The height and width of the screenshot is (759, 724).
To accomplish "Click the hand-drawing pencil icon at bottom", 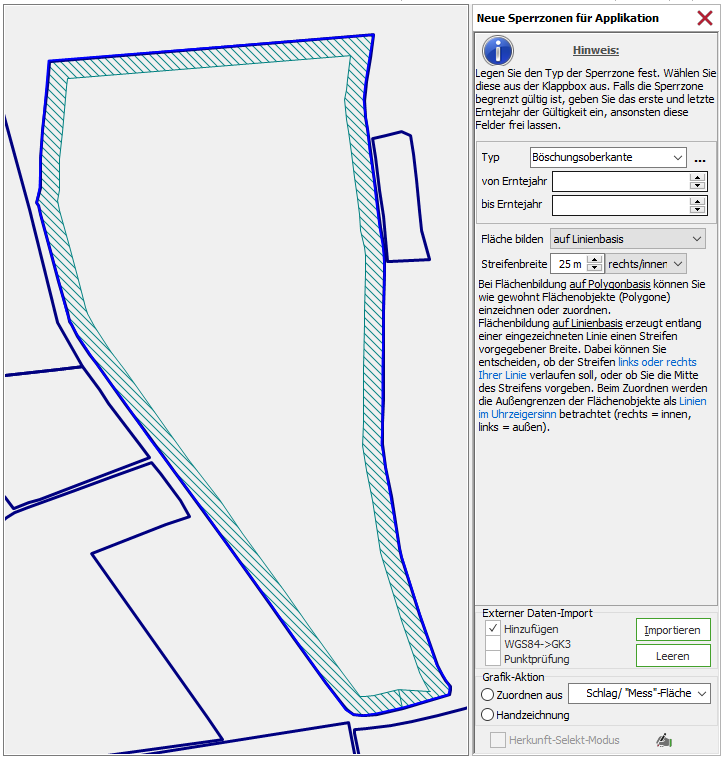I will 662,740.
